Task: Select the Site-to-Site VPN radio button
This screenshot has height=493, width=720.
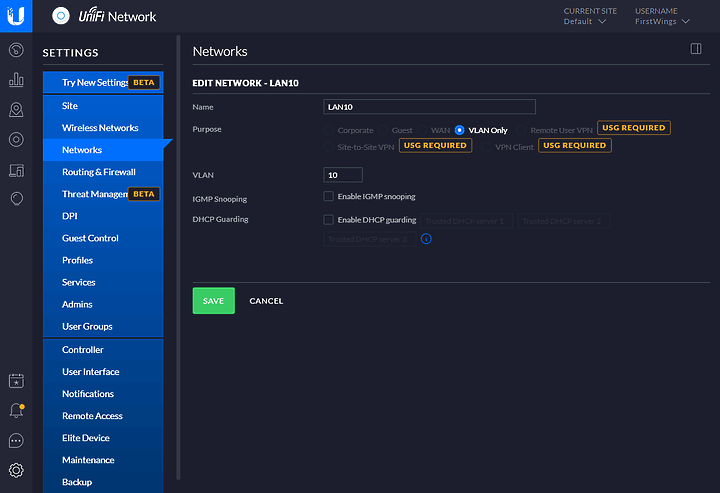Action: [x=328, y=147]
